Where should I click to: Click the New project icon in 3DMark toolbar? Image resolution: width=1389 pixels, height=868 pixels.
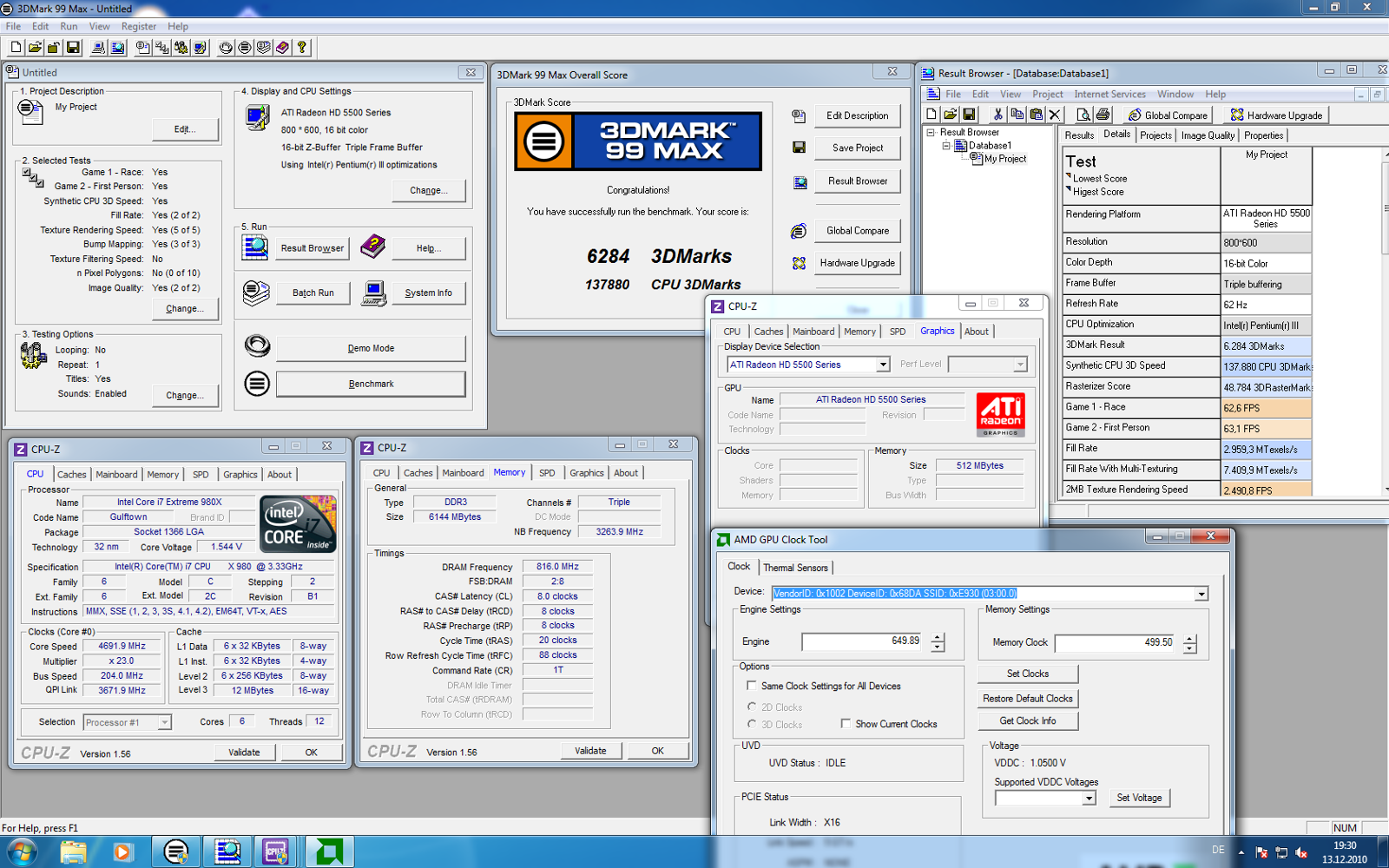tap(16, 48)
